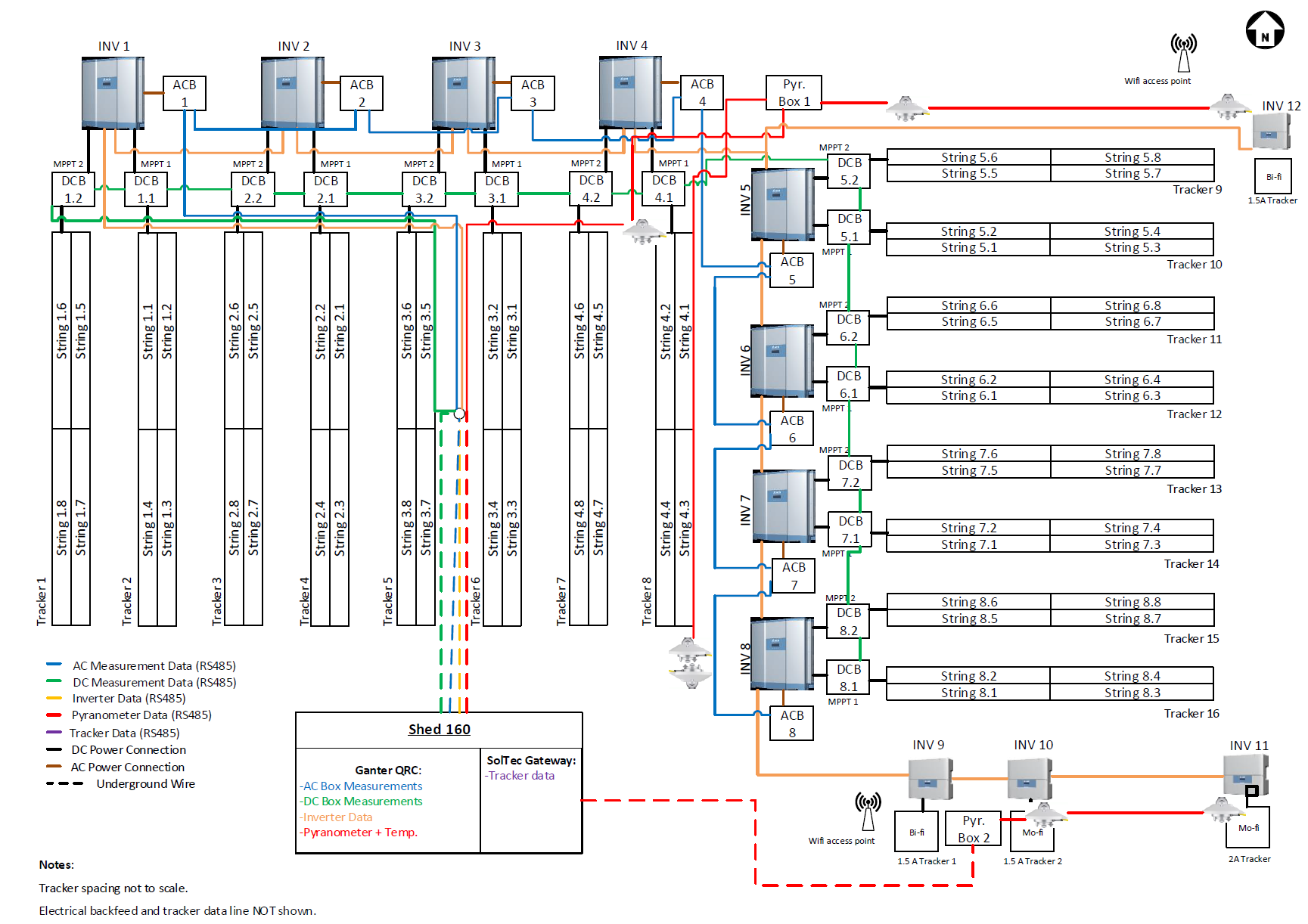Click the INV 7 inverter image

click(x=784, y=505)
